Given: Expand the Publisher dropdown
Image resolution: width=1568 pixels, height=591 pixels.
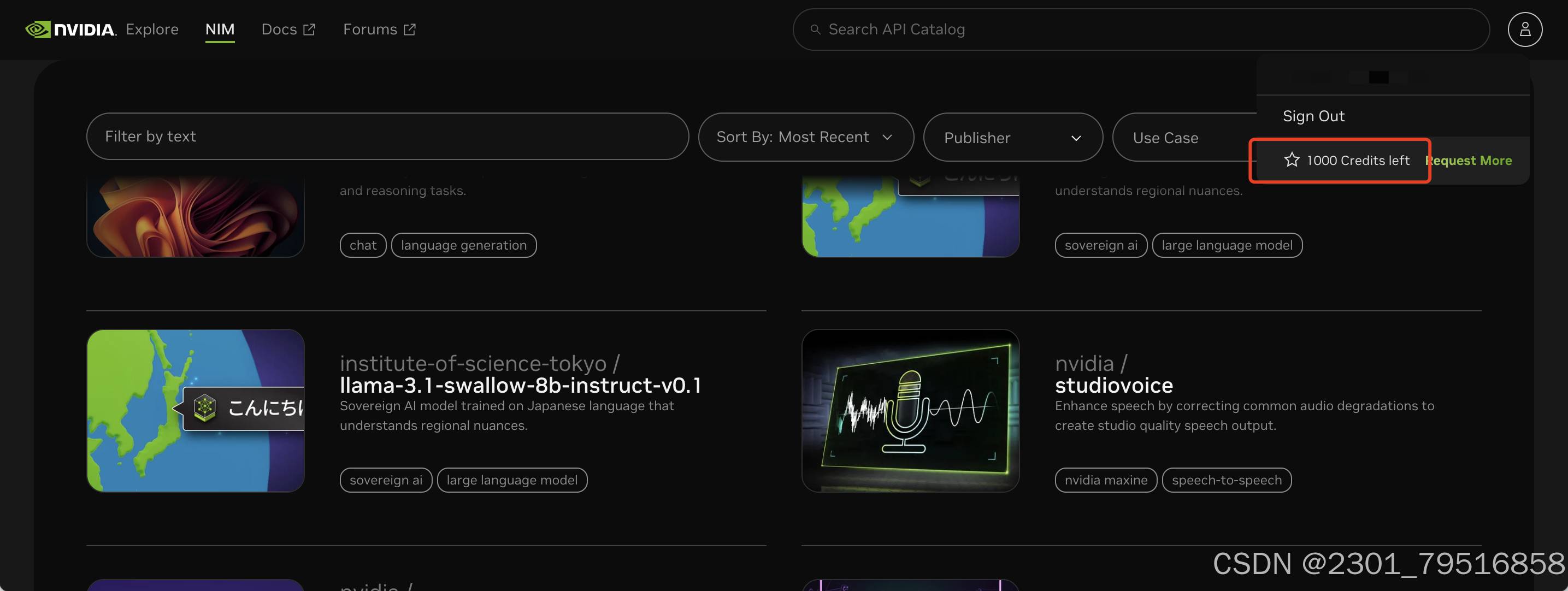Looking at the screenshot, I should pyautogui.click(x=1012, y=138).
